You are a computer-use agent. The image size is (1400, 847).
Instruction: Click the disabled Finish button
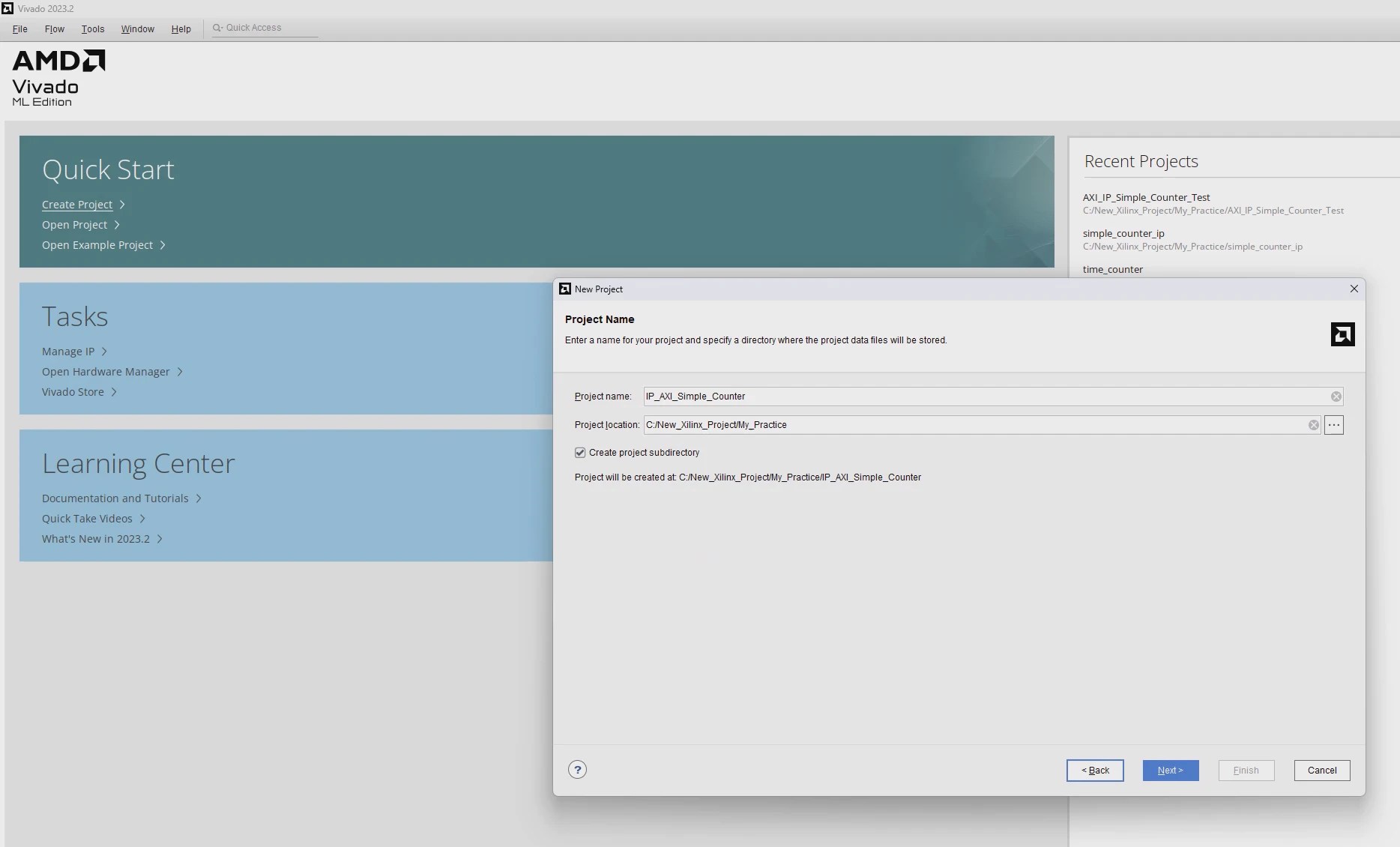[x=1246, y=771]
